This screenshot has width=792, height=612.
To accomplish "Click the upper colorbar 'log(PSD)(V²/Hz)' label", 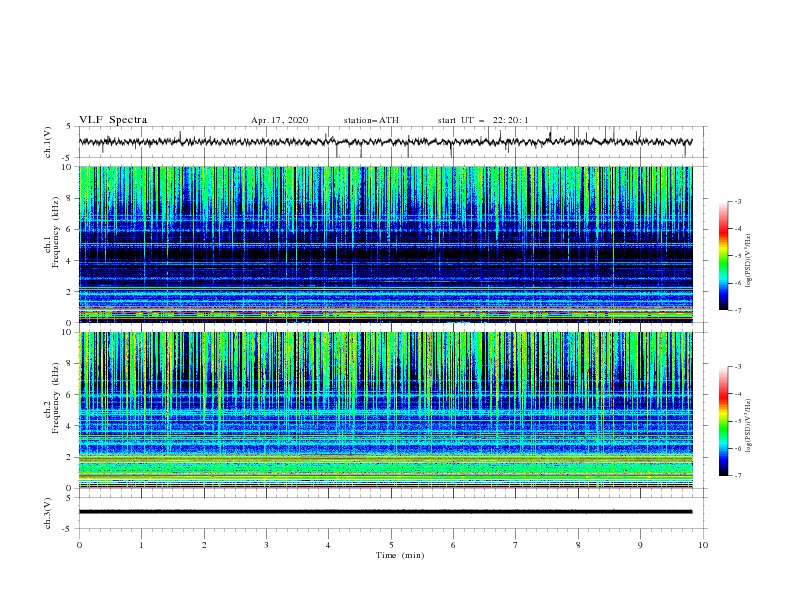I will [749, 261].
